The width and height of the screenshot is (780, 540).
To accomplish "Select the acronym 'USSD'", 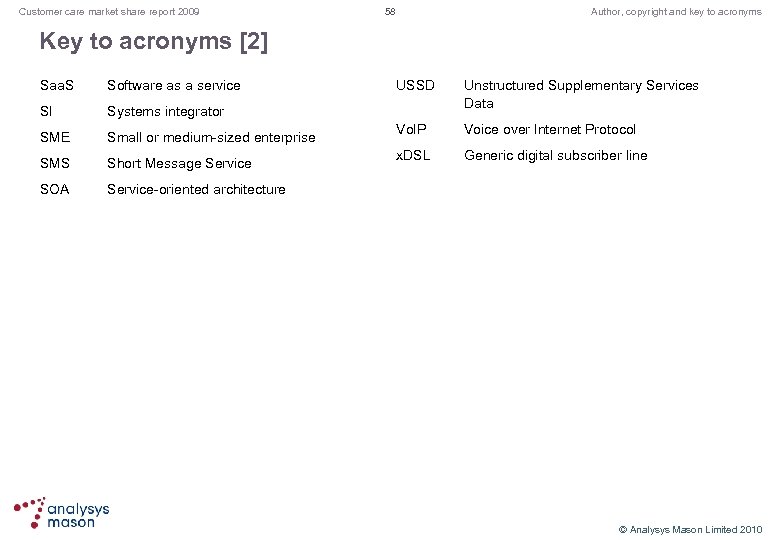I will [x=415, y=86].
